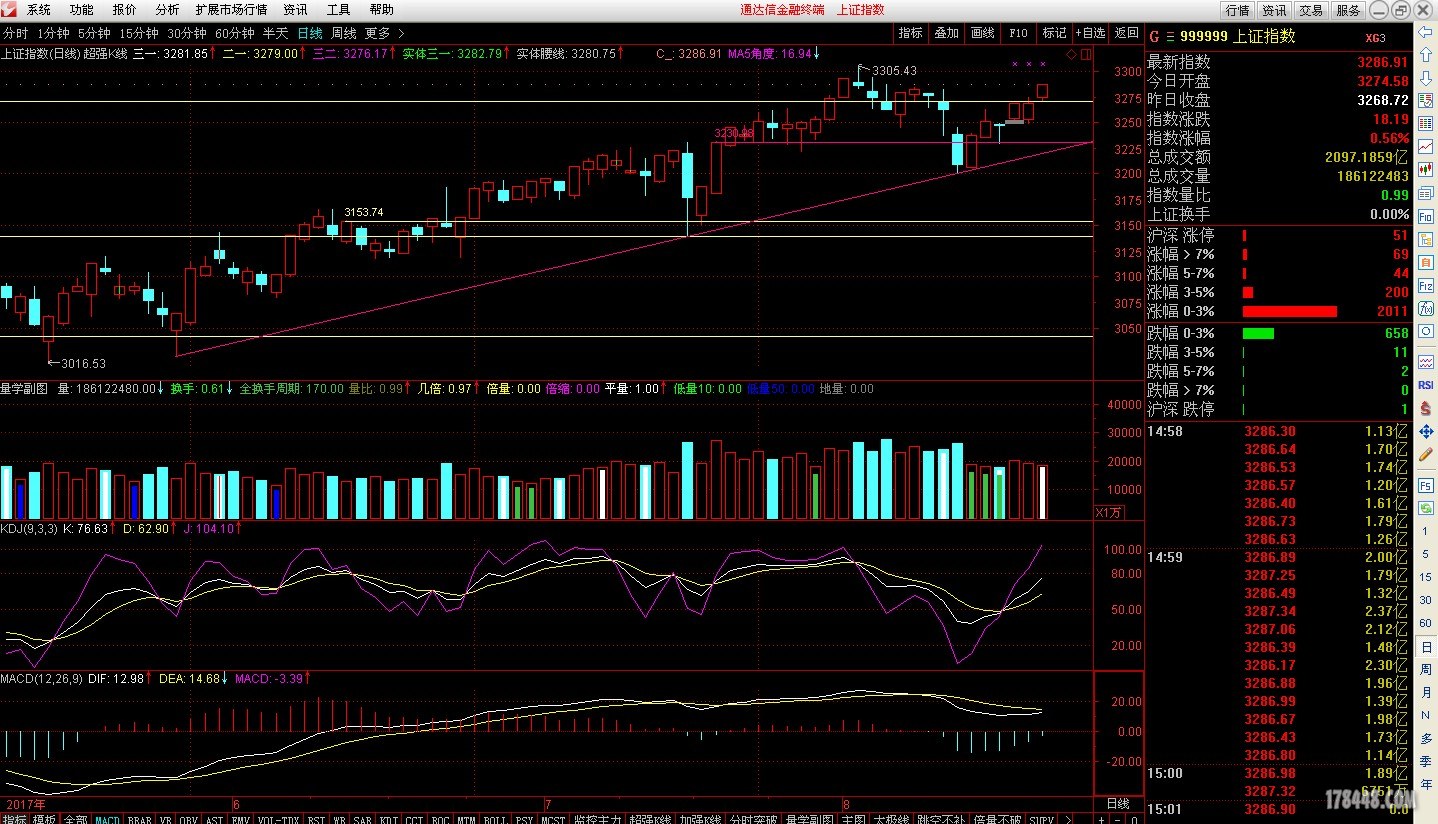Open the 指标 indicator dropdown in toolbar
This screenshot has width=1438, height=824.
click(x=910, y=33)
